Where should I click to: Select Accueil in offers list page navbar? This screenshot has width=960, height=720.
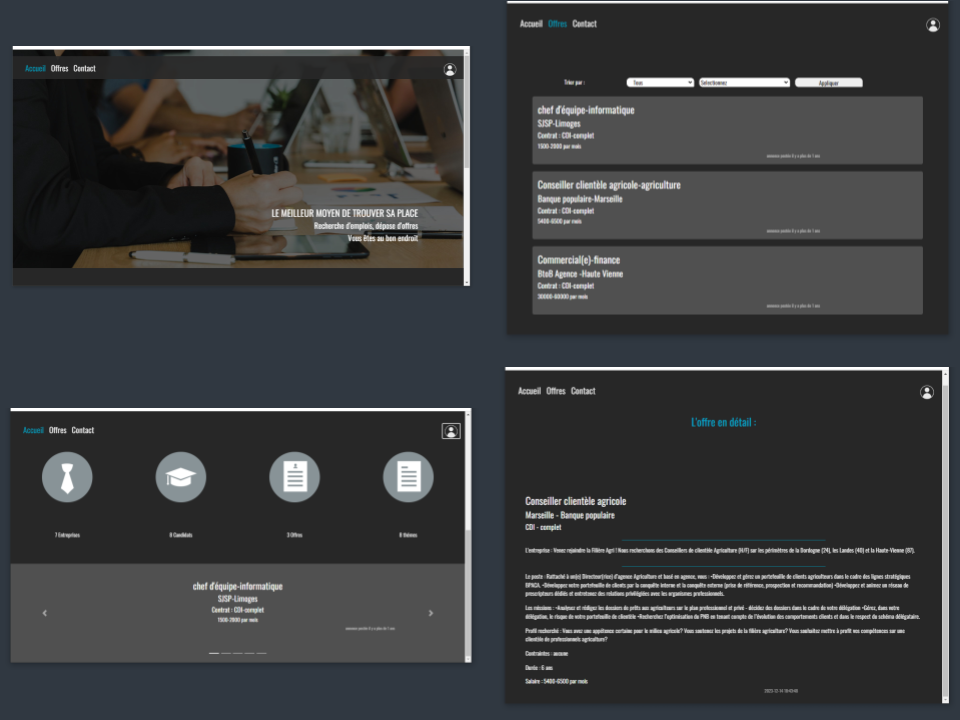[x=531, y=24]
